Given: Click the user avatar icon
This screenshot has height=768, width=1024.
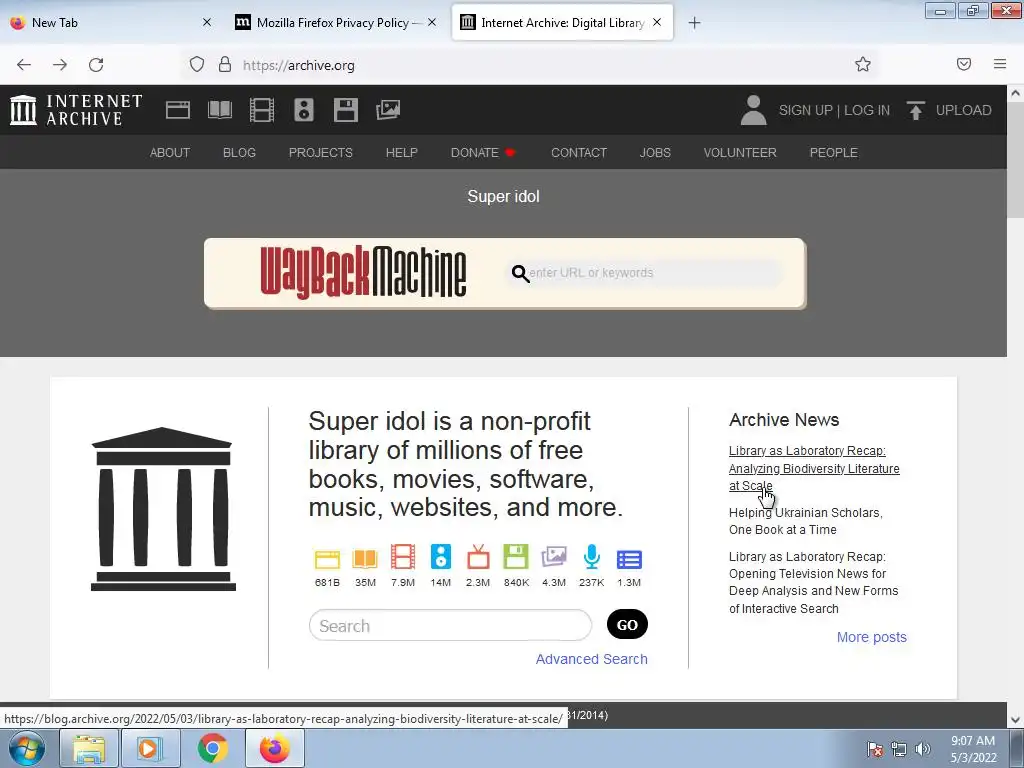Looking at the screenshot, I should [753, 110].
